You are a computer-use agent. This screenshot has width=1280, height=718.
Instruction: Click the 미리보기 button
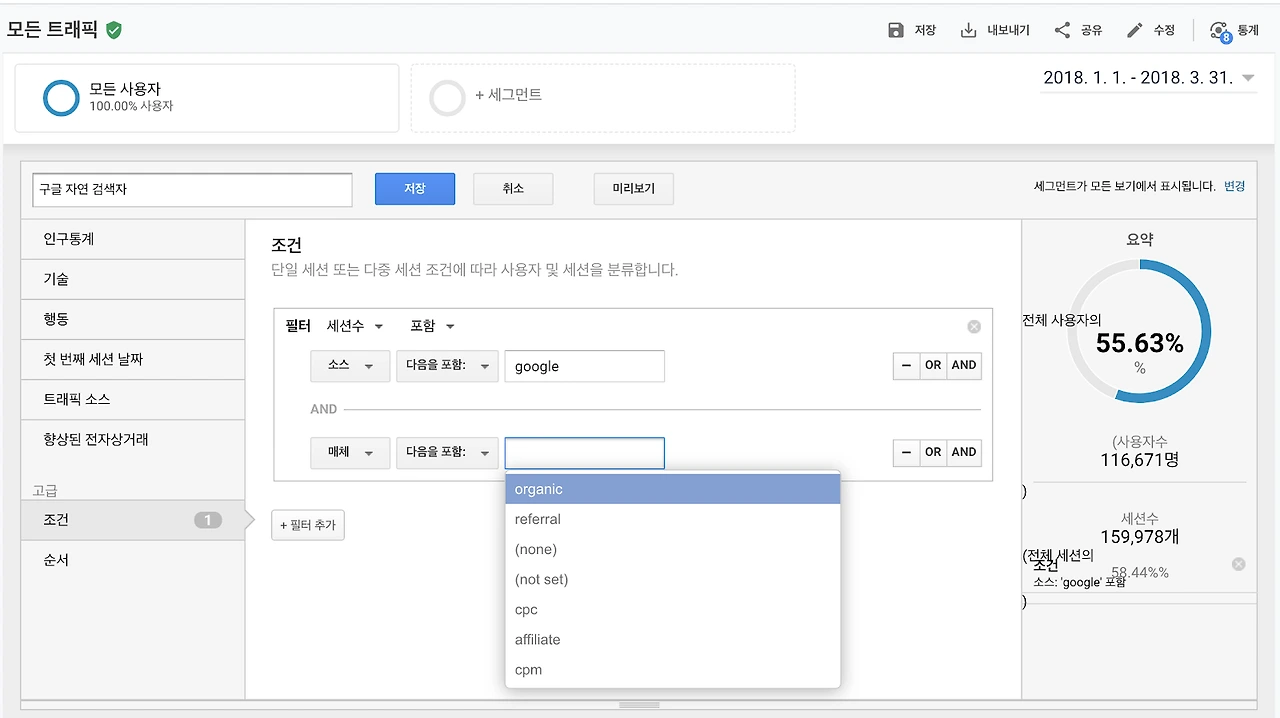[633, 189]
